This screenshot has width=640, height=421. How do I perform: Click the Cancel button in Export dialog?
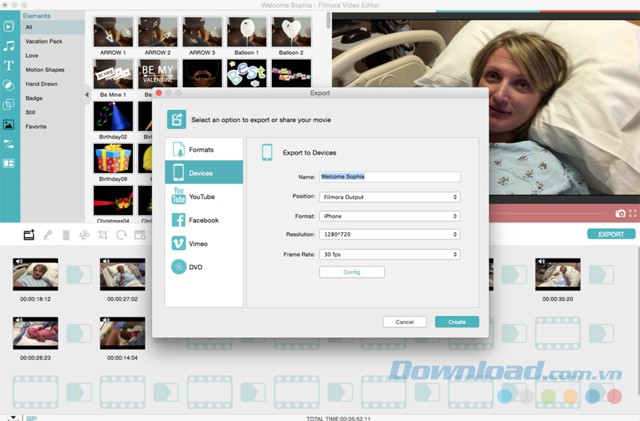pyautogui.click(x=404, y=322)
